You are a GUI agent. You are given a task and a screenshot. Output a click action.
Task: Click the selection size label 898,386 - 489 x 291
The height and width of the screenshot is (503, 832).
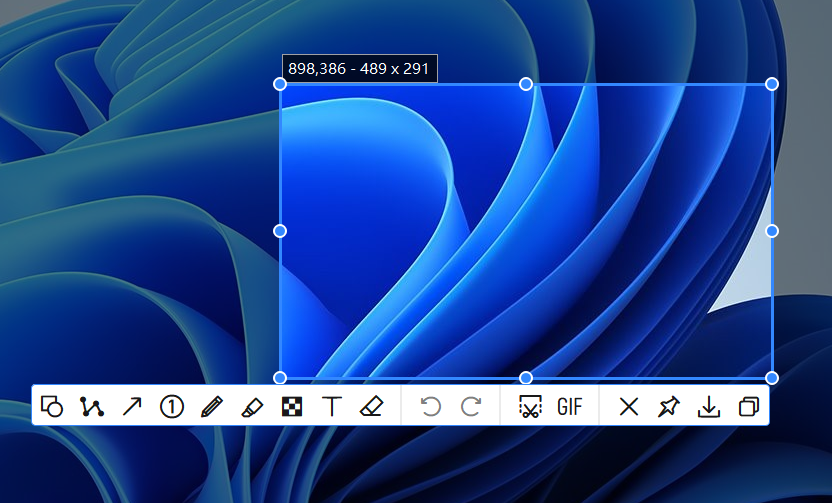359,68
